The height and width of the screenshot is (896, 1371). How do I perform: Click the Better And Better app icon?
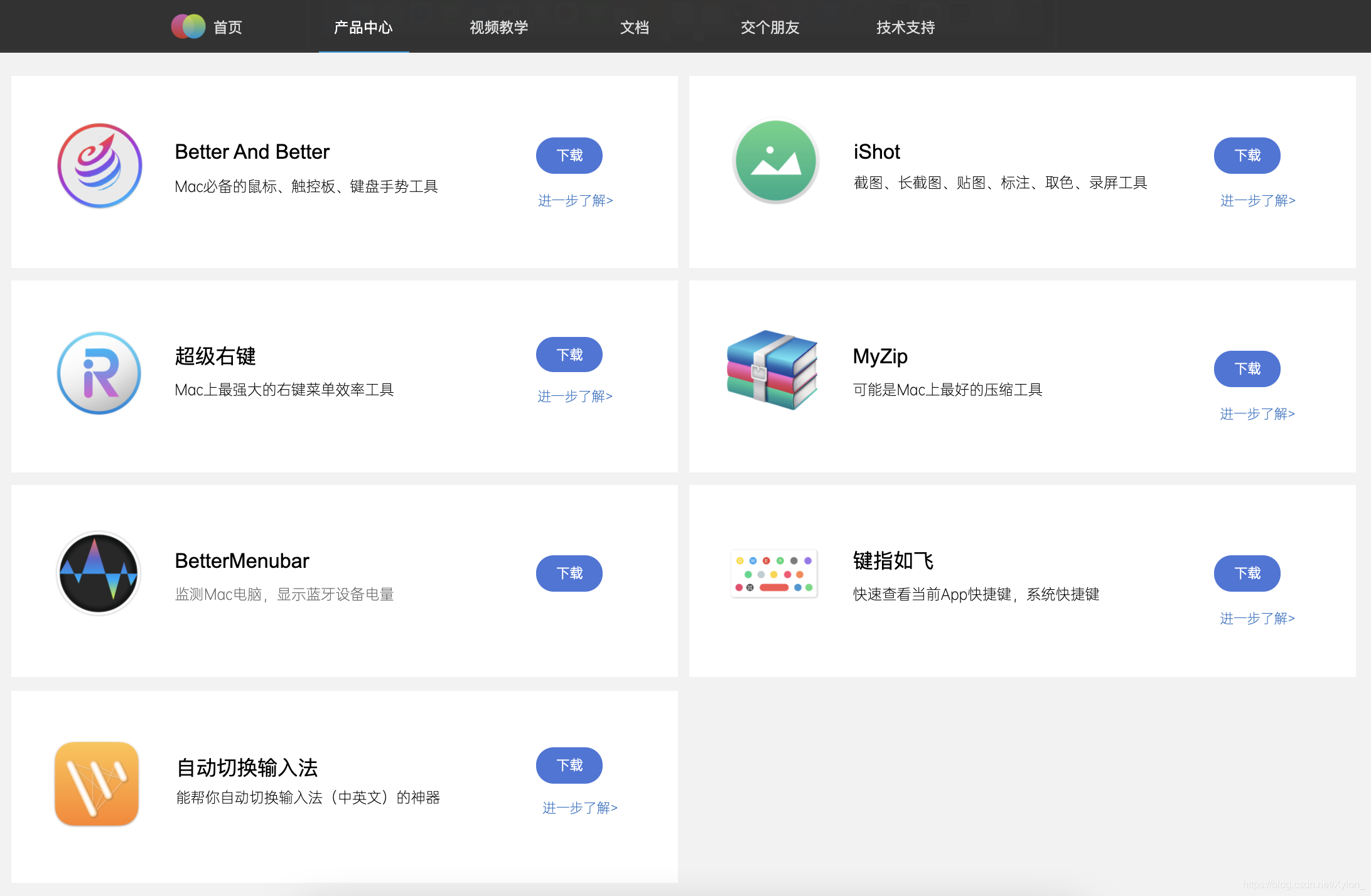pyautogui.click(x=99, y=166)
